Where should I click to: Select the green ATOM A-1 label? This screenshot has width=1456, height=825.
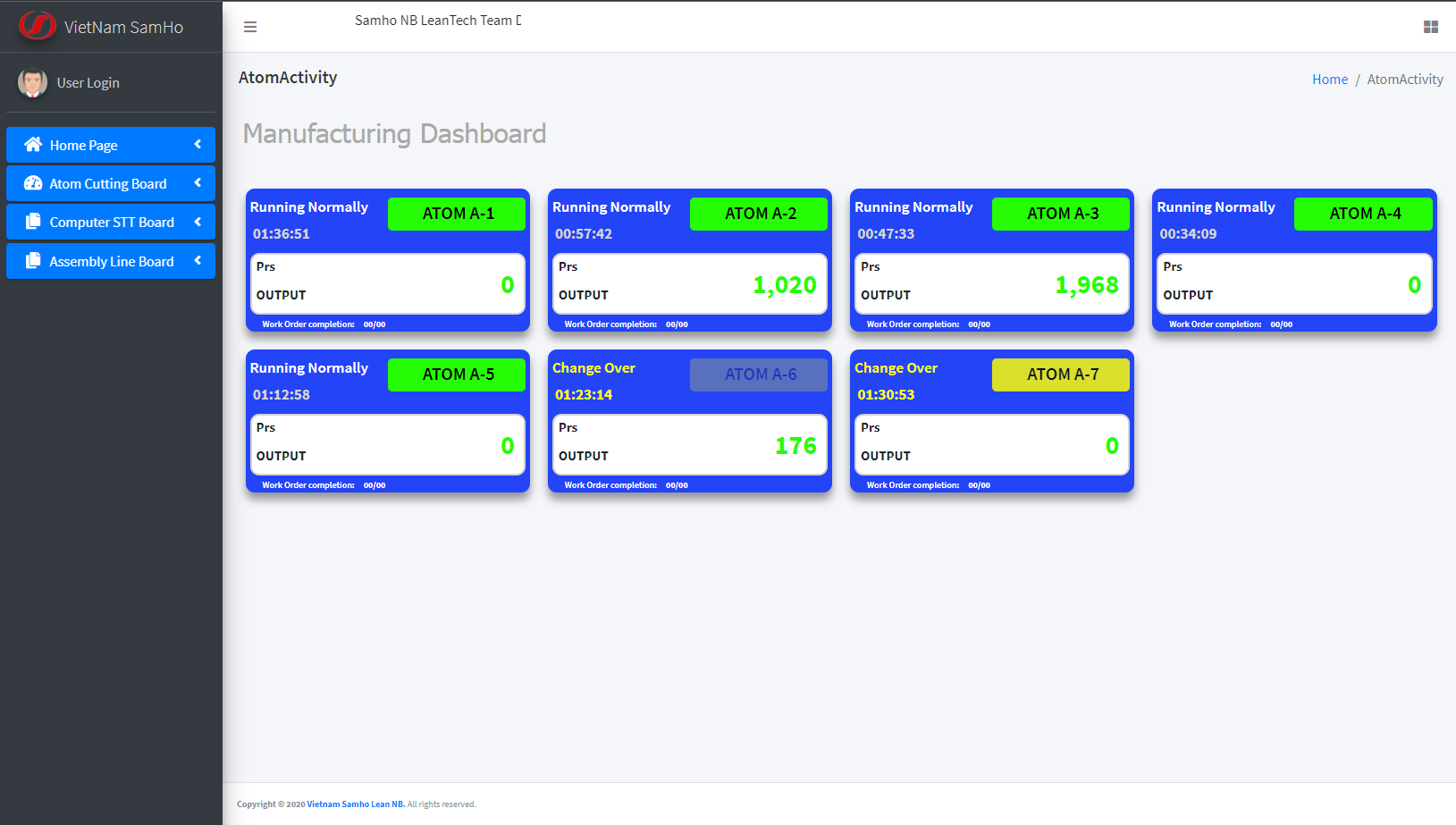click(457, 214)
